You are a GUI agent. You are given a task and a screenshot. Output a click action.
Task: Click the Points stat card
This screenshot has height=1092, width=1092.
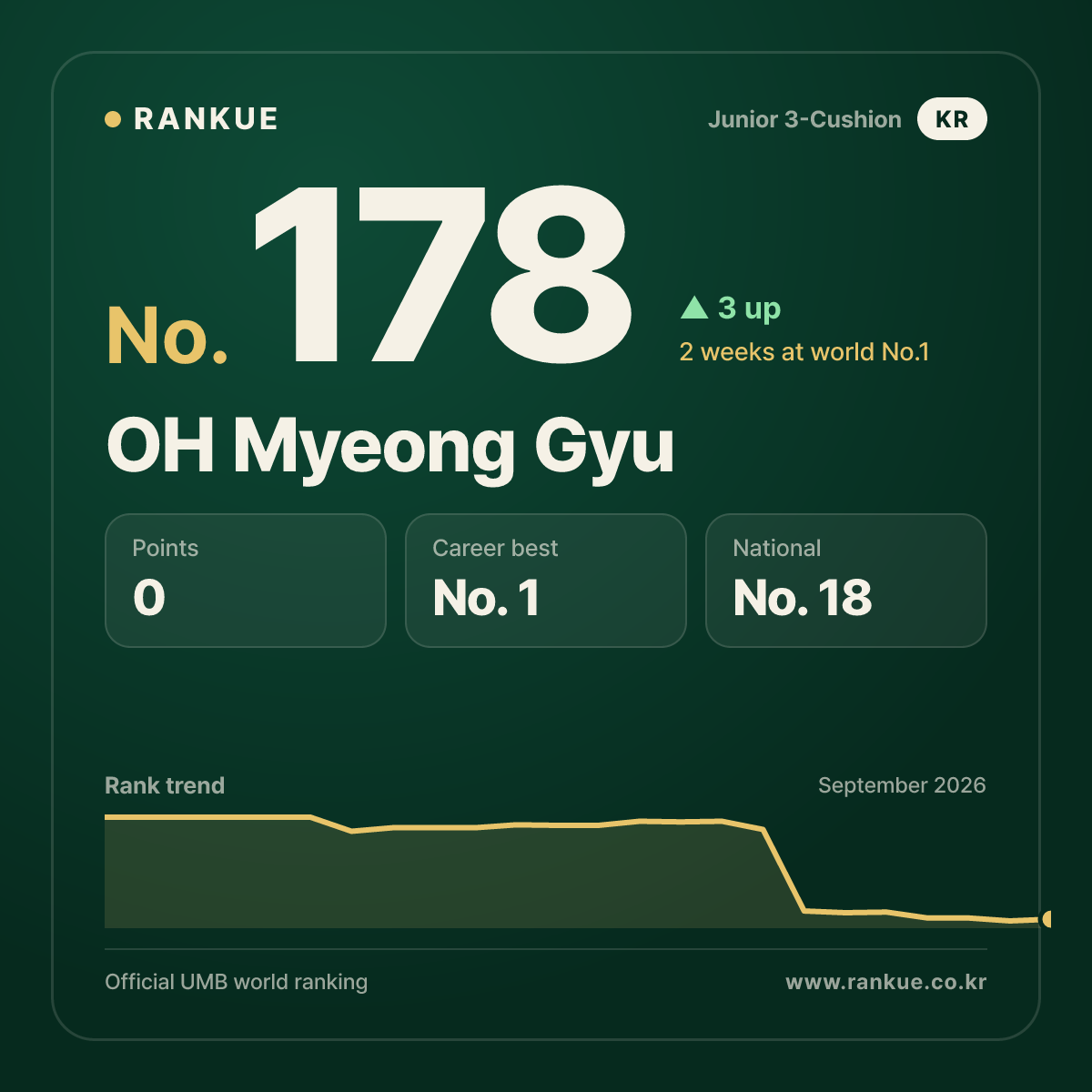246,581
